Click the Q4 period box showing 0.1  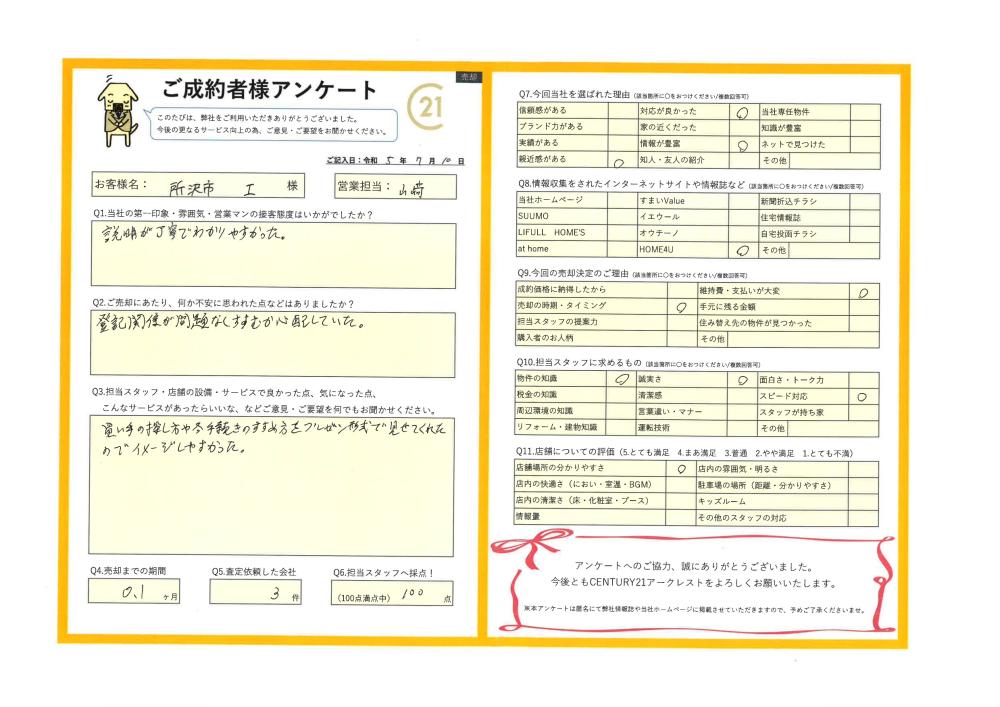(134, 591)
